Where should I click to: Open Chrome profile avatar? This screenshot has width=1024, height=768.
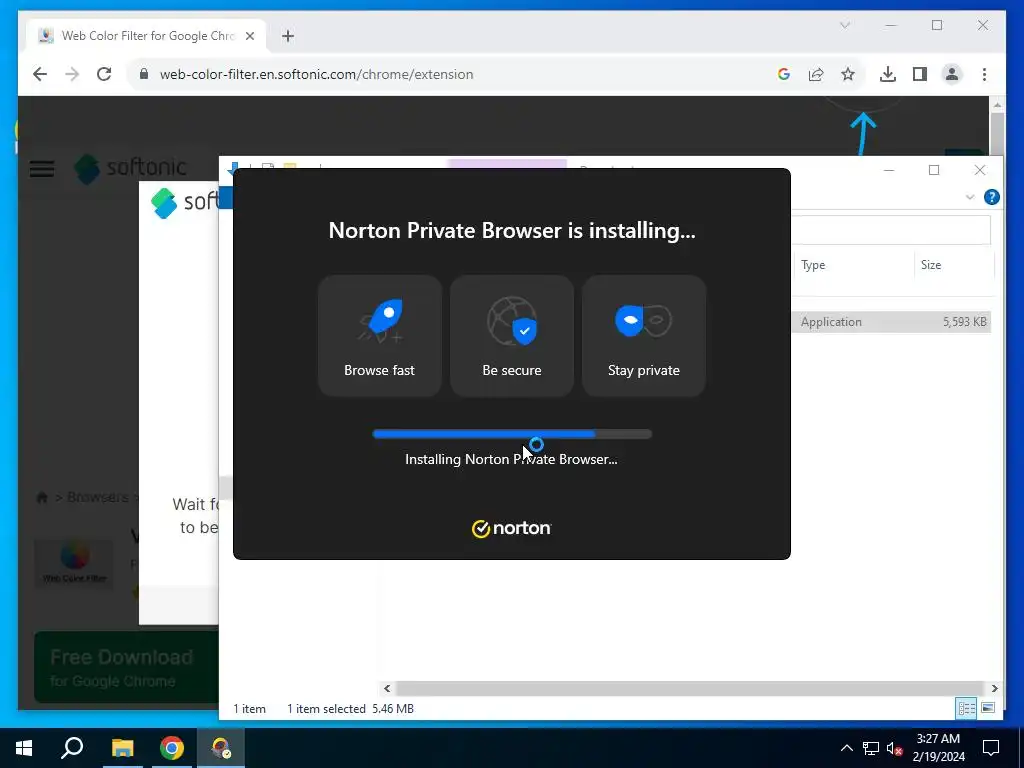click(952, 74)
